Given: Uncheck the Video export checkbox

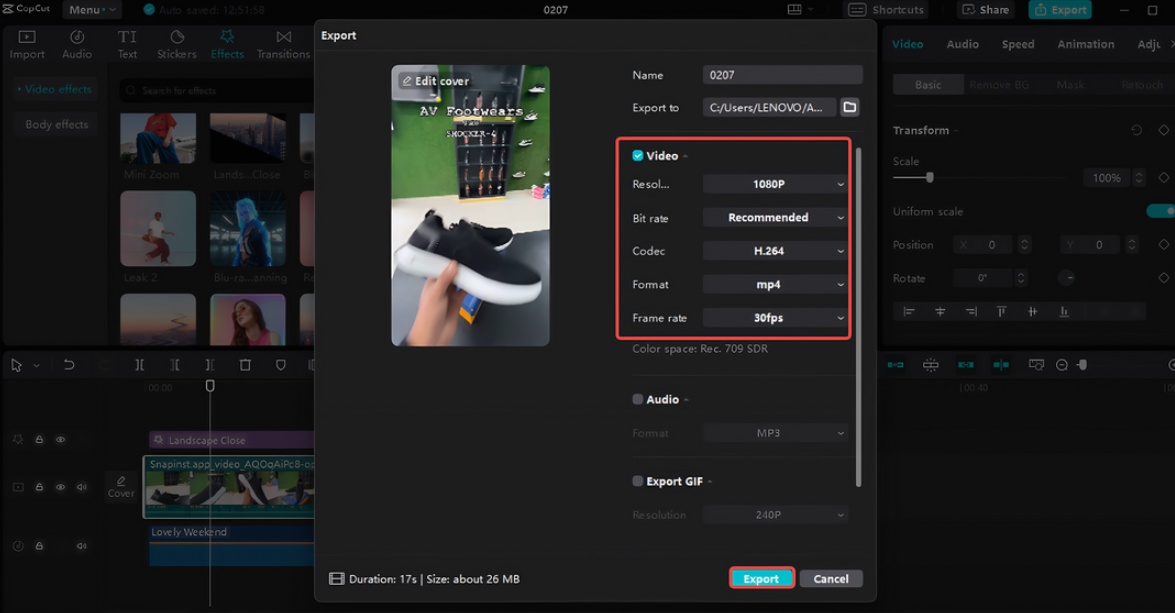Looking at the screenshot, I should tap(638, 155).
